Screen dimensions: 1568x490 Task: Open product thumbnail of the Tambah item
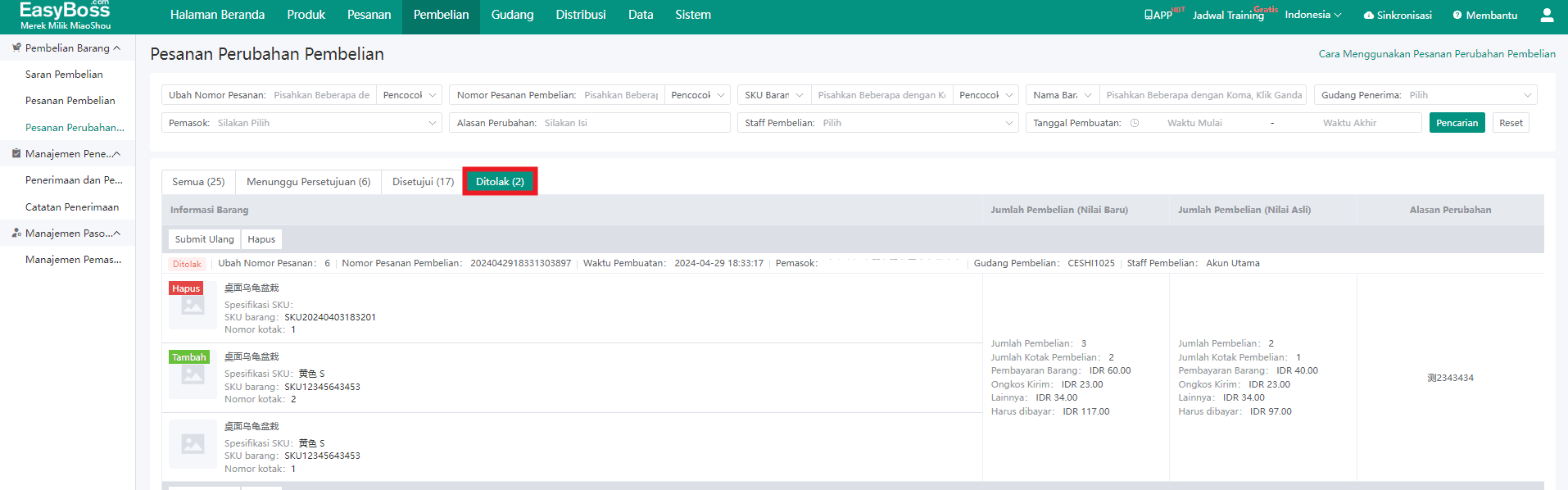pos(193,374)
